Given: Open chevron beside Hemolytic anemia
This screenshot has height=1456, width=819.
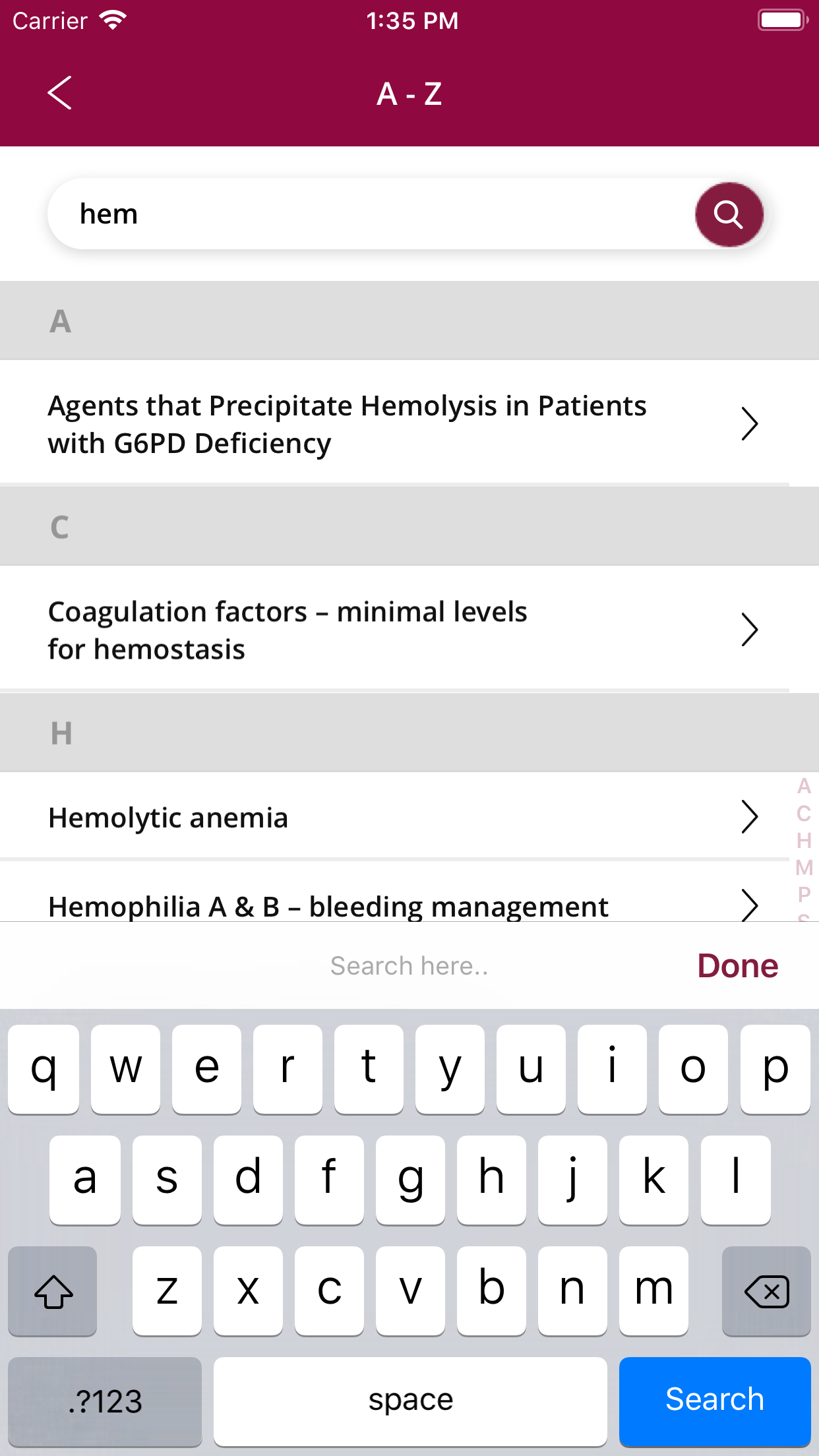Looking at the screenshot, I should tap(749, 817).
